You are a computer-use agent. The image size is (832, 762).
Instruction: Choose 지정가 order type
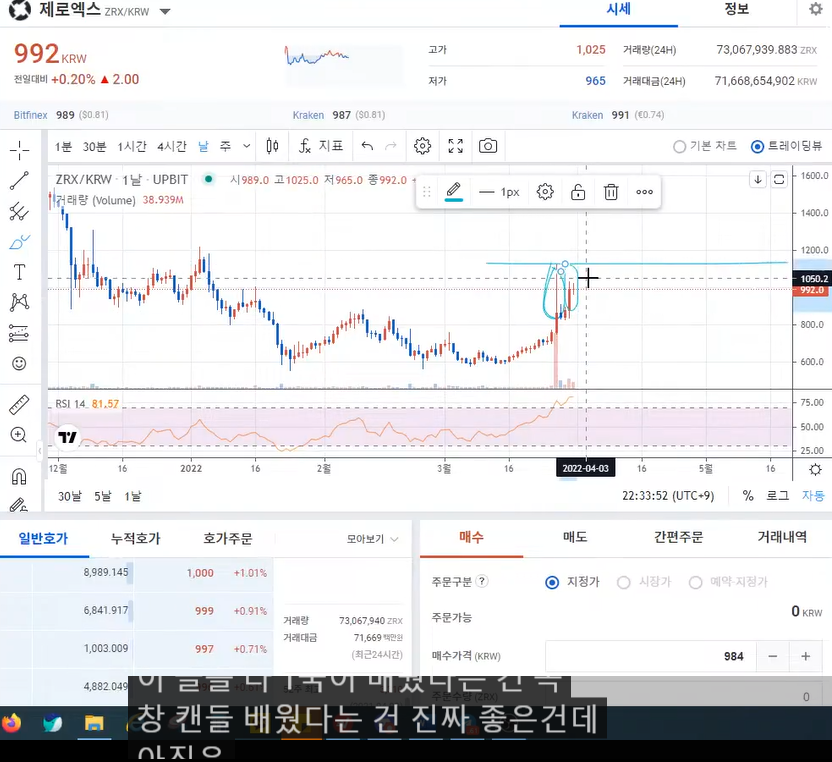click(573, 582)
